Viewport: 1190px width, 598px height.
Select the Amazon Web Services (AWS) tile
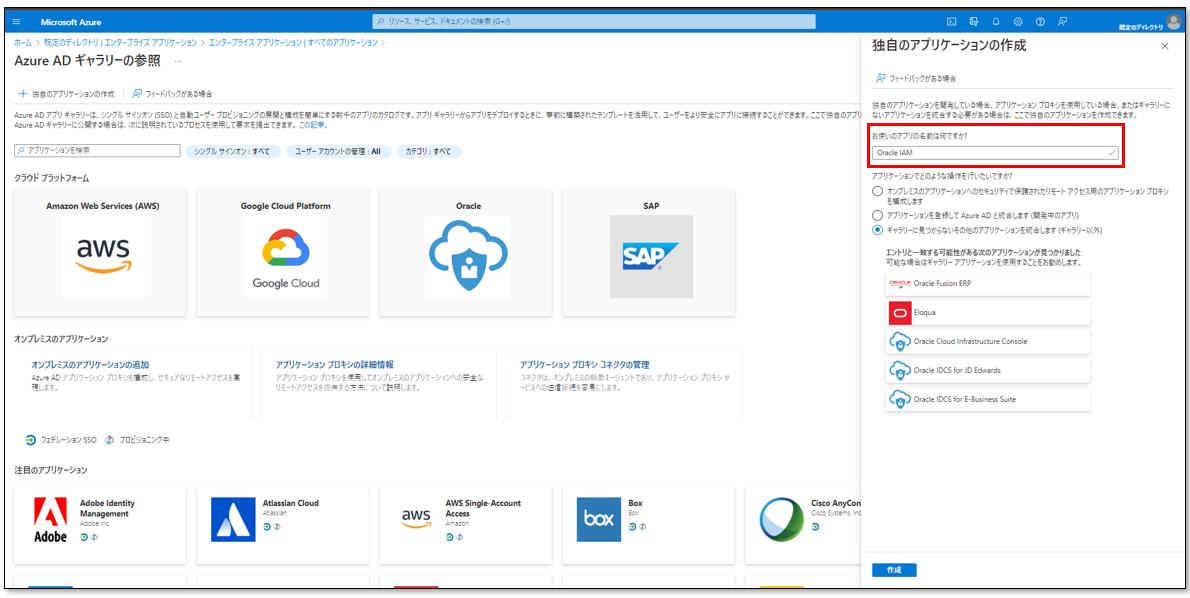pyautogui.click(x=102, y=251)
